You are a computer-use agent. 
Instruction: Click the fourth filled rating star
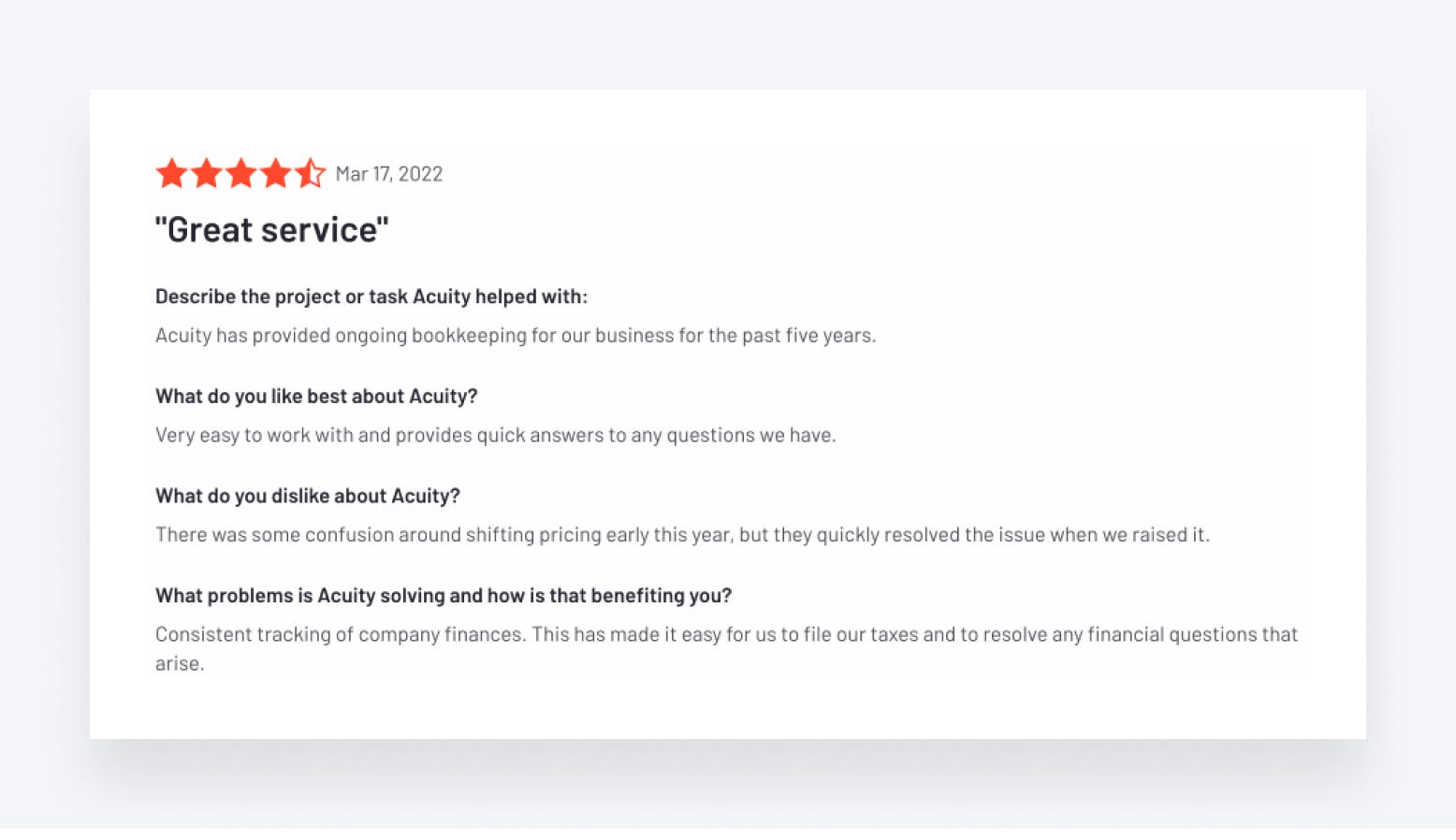tap(275, 174)
